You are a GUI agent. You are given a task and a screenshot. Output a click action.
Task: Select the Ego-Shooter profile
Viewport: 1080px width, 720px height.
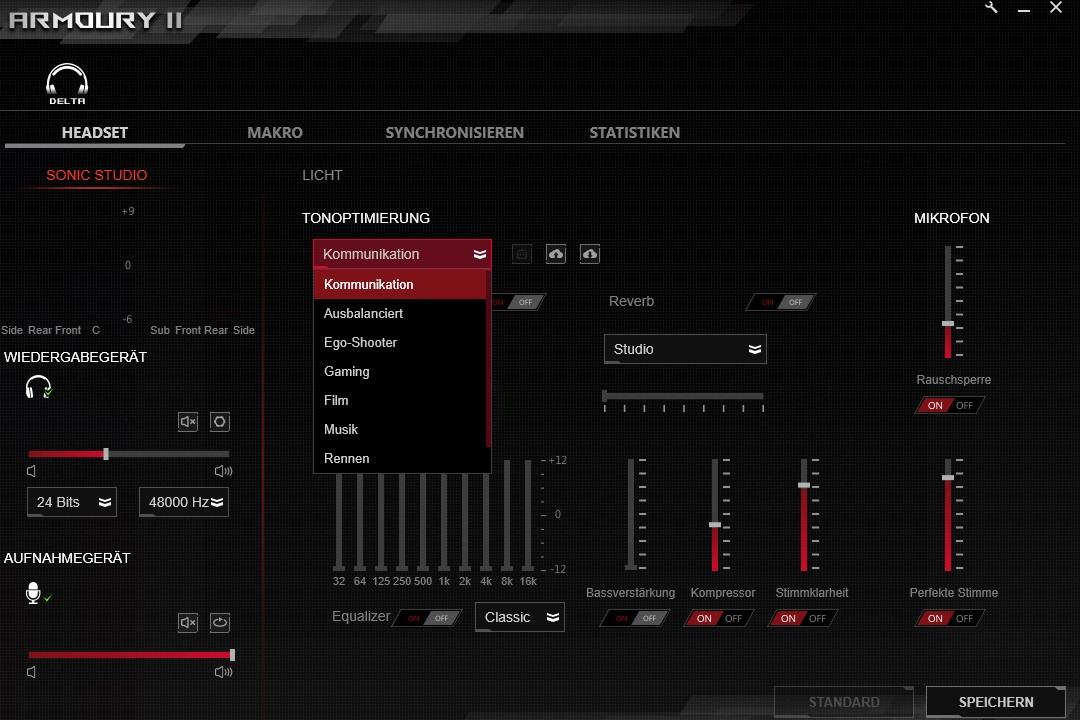click(400, 342)
